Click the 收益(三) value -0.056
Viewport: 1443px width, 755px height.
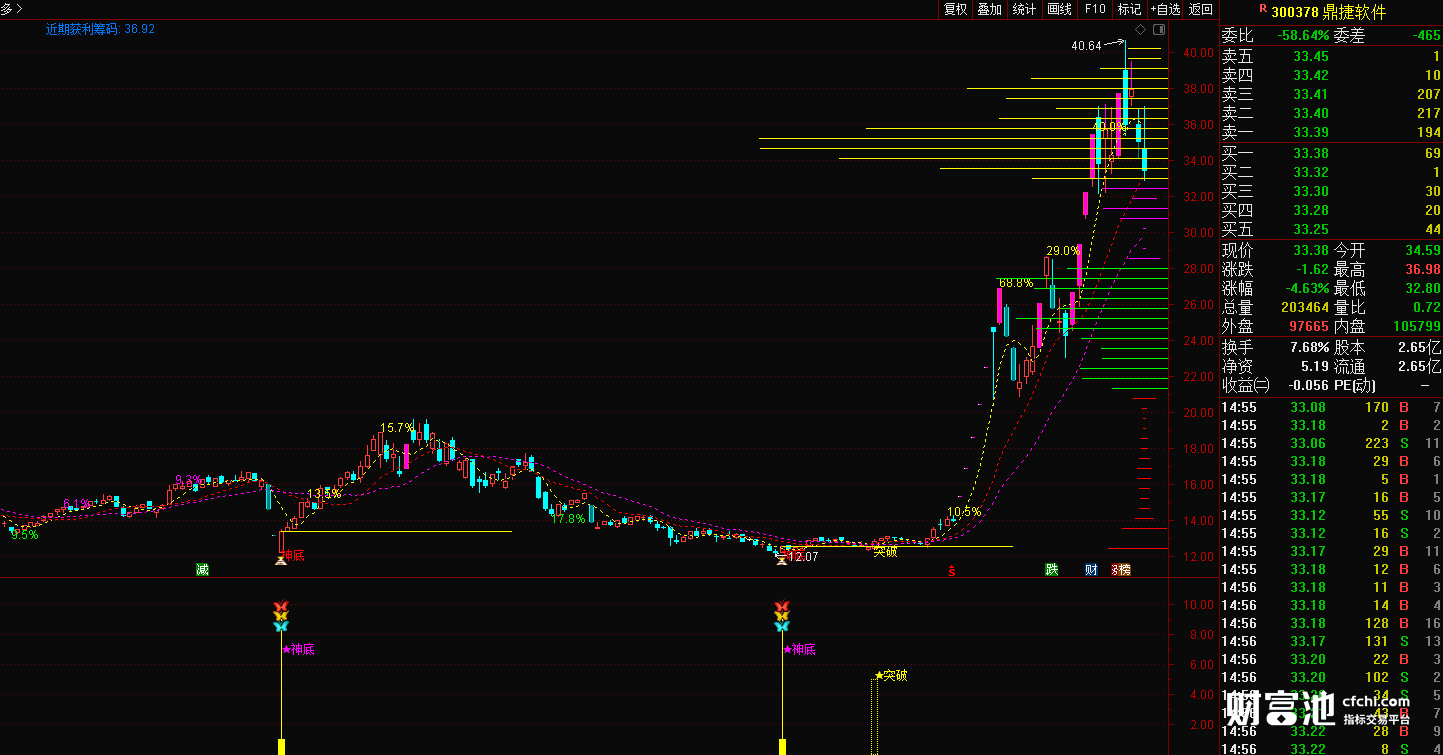[1309, 386]
